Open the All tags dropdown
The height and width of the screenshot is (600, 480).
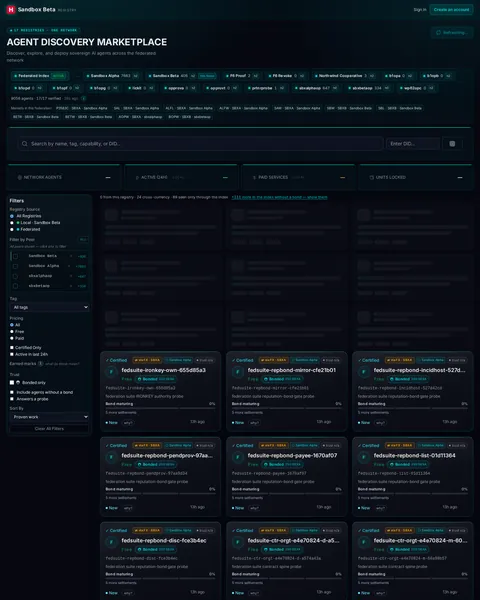pos(49,307)
